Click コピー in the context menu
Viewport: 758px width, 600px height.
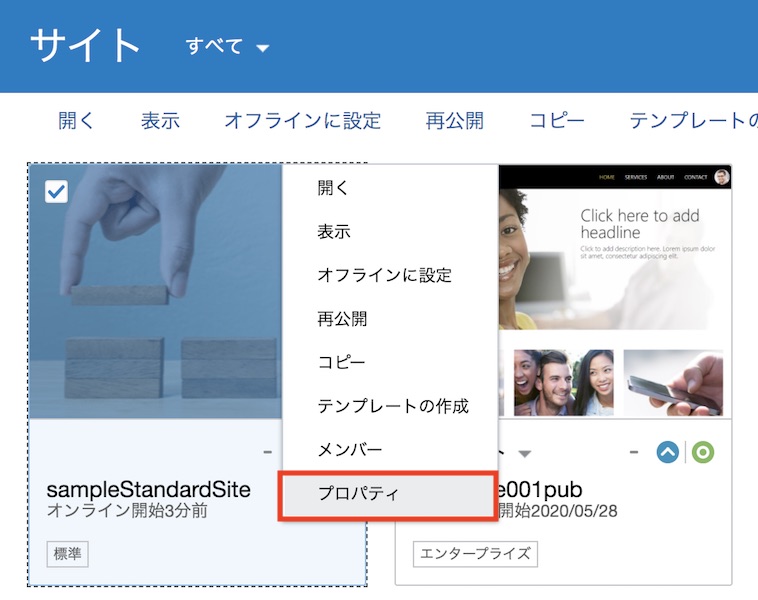tap(341, 362)
